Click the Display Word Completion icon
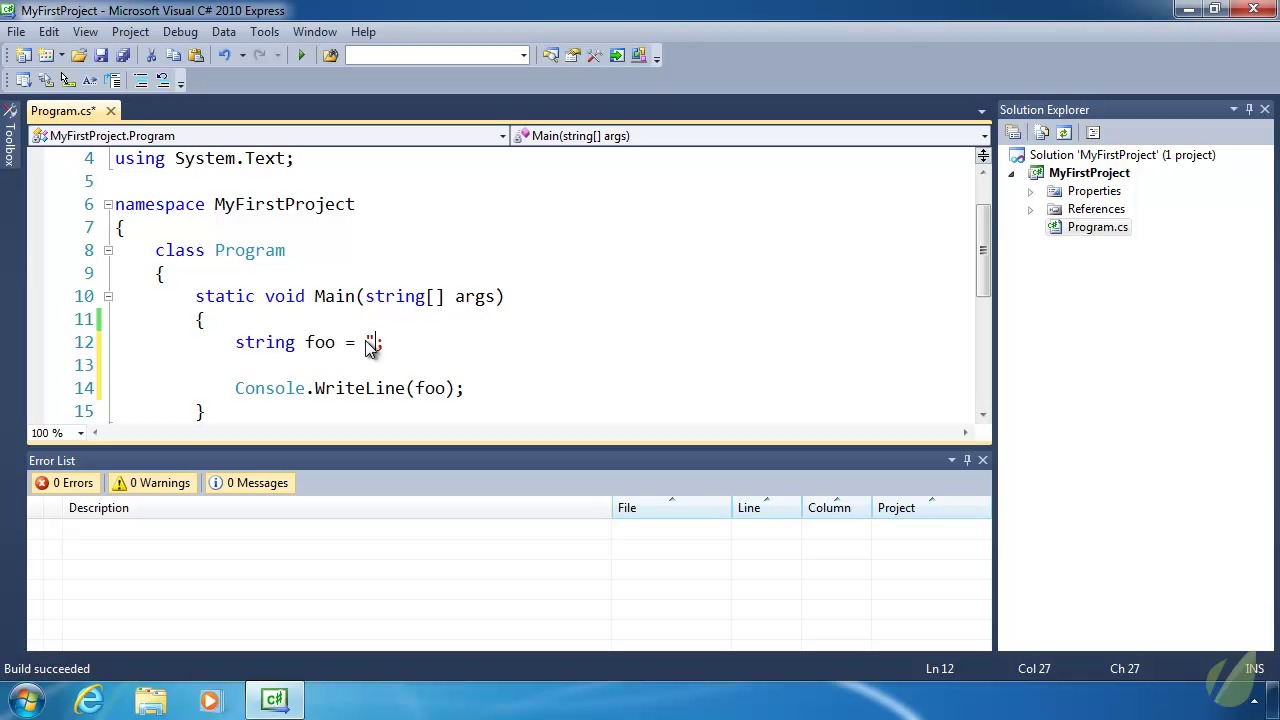Screen dimensions: 1280x720 click(x=90, y=80)
